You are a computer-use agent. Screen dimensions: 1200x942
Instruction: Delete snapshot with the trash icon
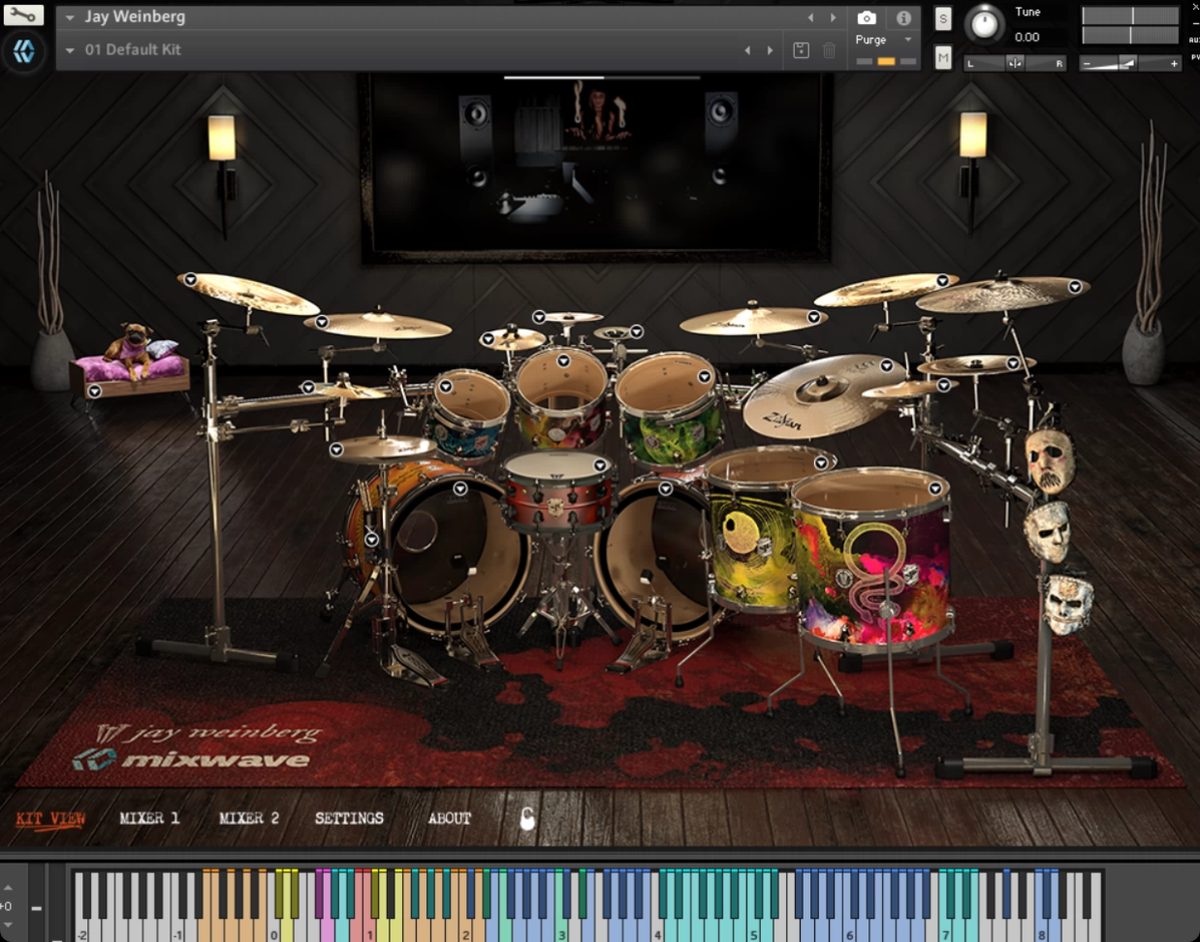click(829, 50)
